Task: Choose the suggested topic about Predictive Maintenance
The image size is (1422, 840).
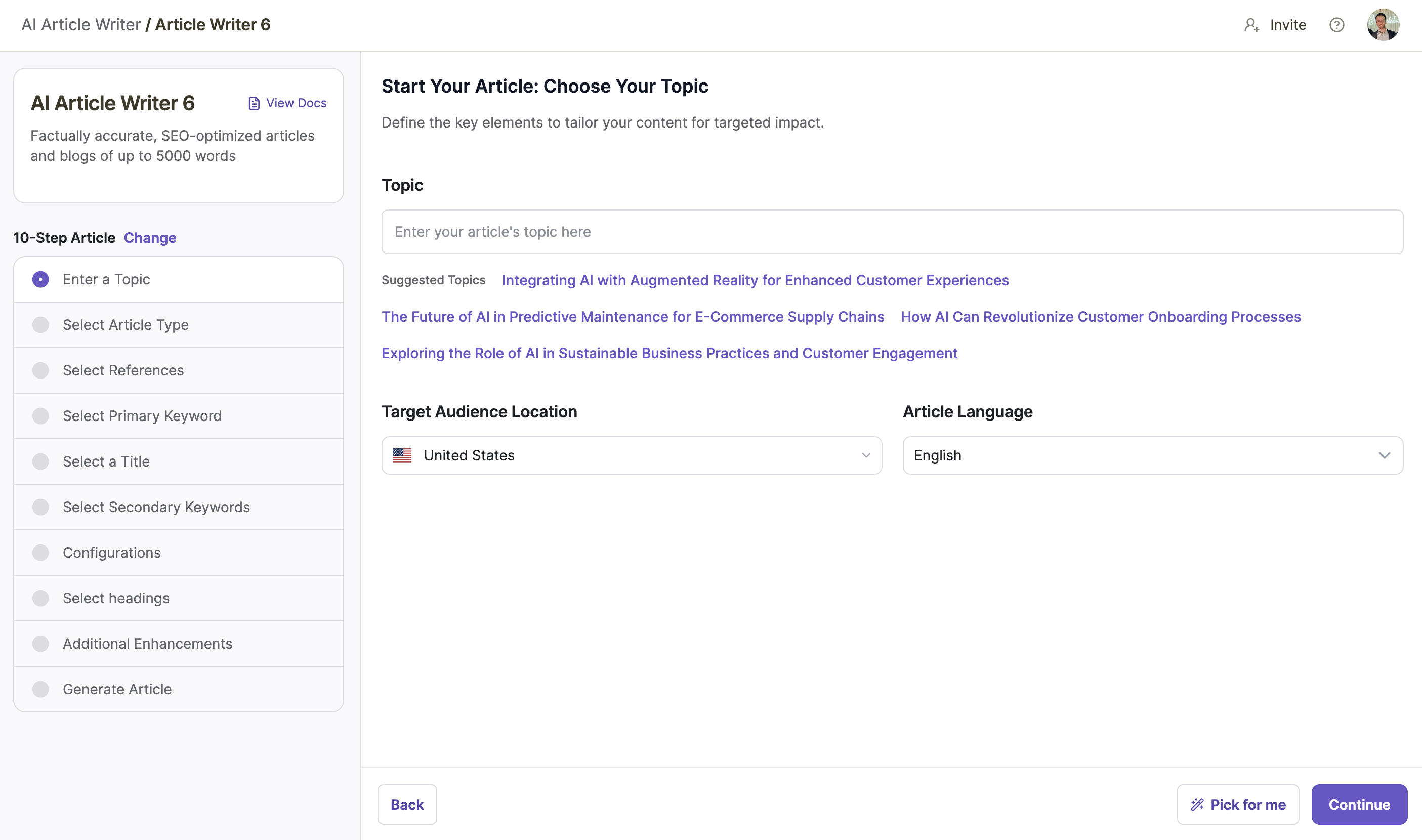Action: coord(633,316)
